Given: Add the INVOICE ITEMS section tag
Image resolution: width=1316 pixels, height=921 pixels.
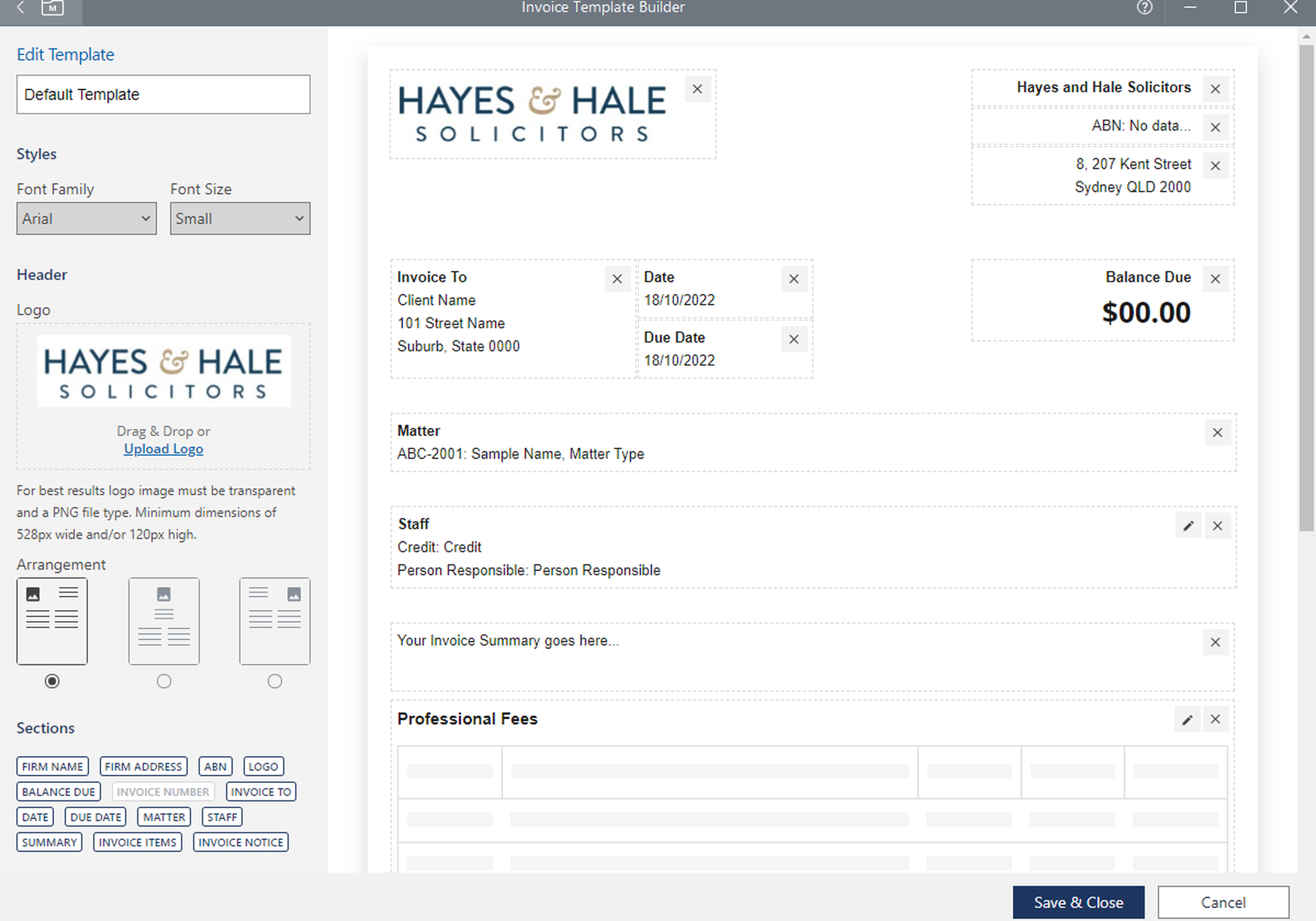Looking at the screenshot, I should [138, 842].
